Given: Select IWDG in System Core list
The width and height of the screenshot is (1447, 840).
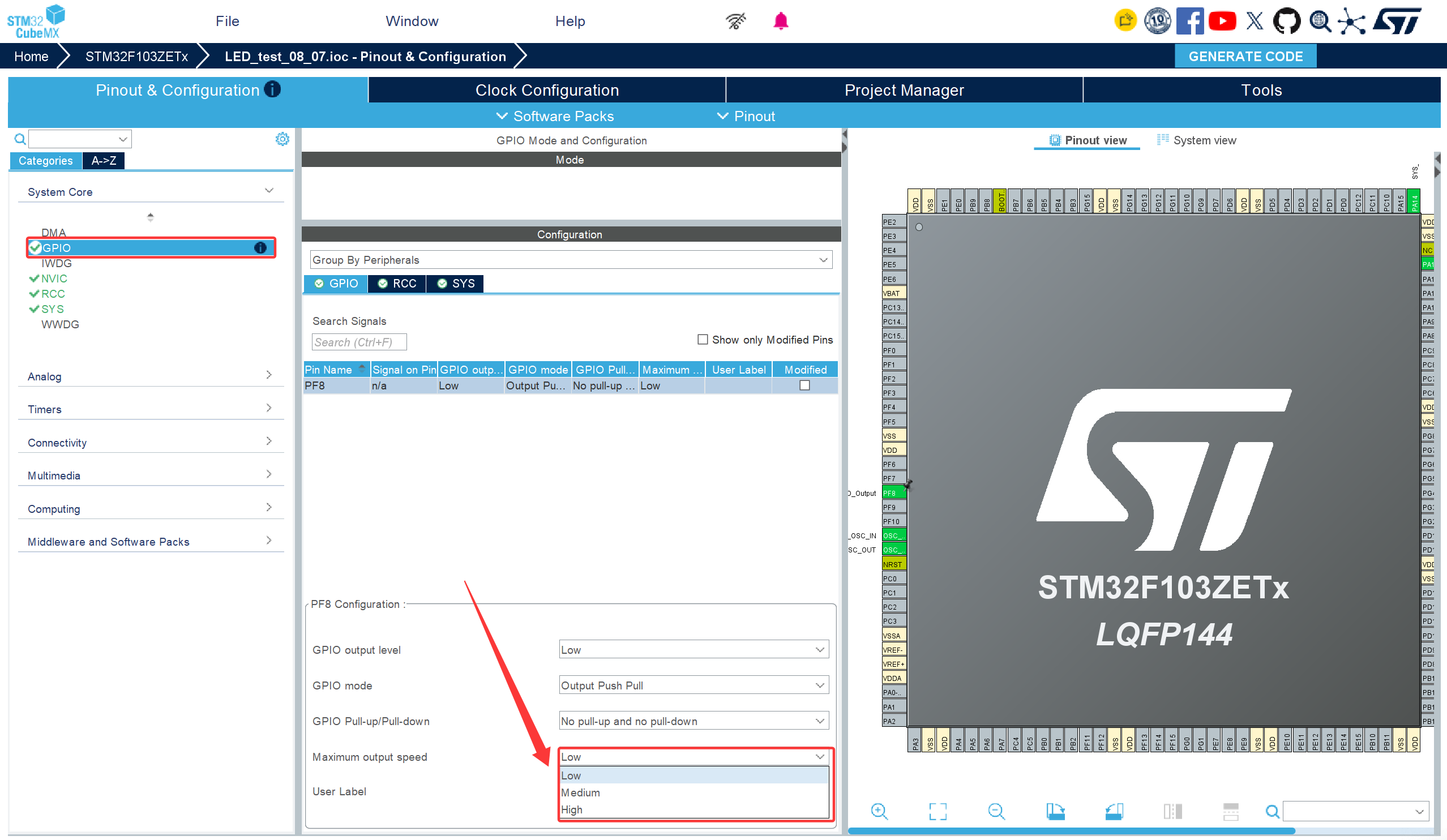Looking at the screenshot, I should click(56, 263).
